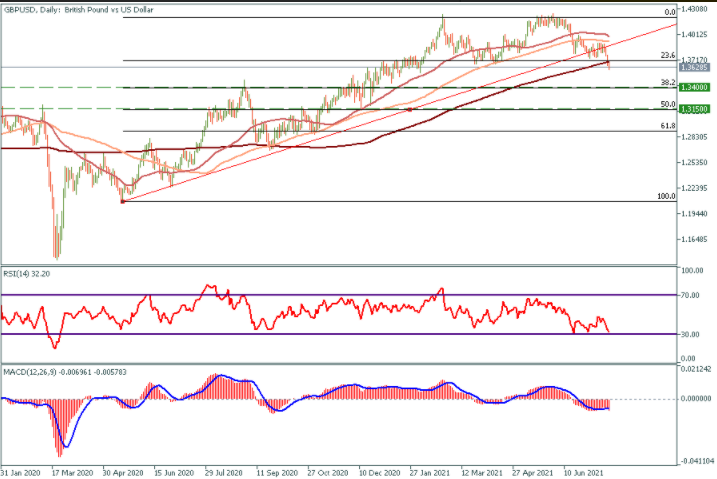The image size is (717, 479).
Task: Click the 31 Jan 2020 date label
Action: click(x=21, y=473)
